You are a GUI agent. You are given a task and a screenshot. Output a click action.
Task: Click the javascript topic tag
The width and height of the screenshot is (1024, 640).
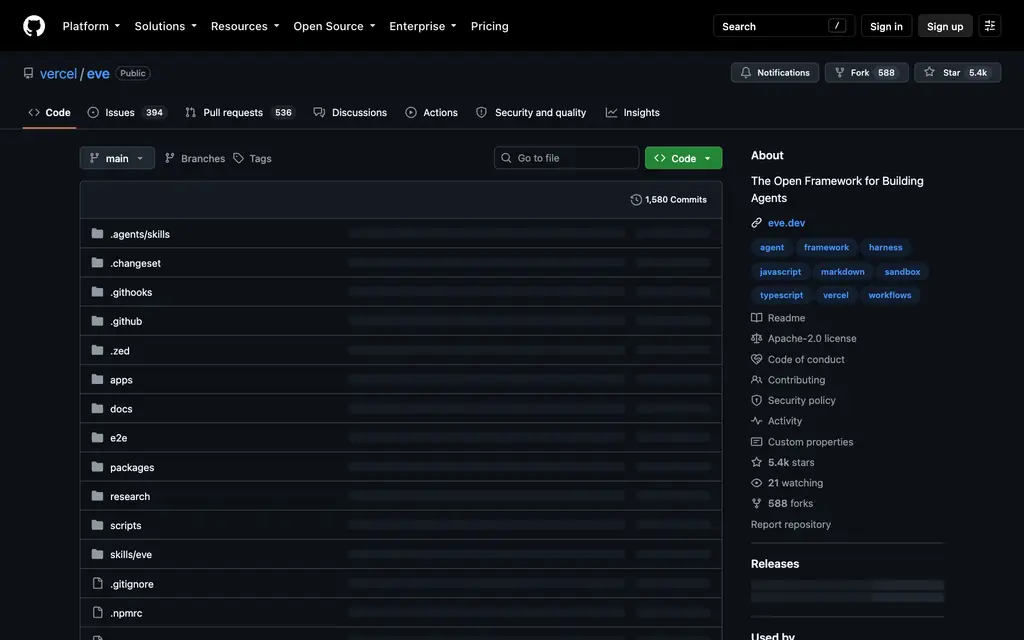[x=780, y=272]
